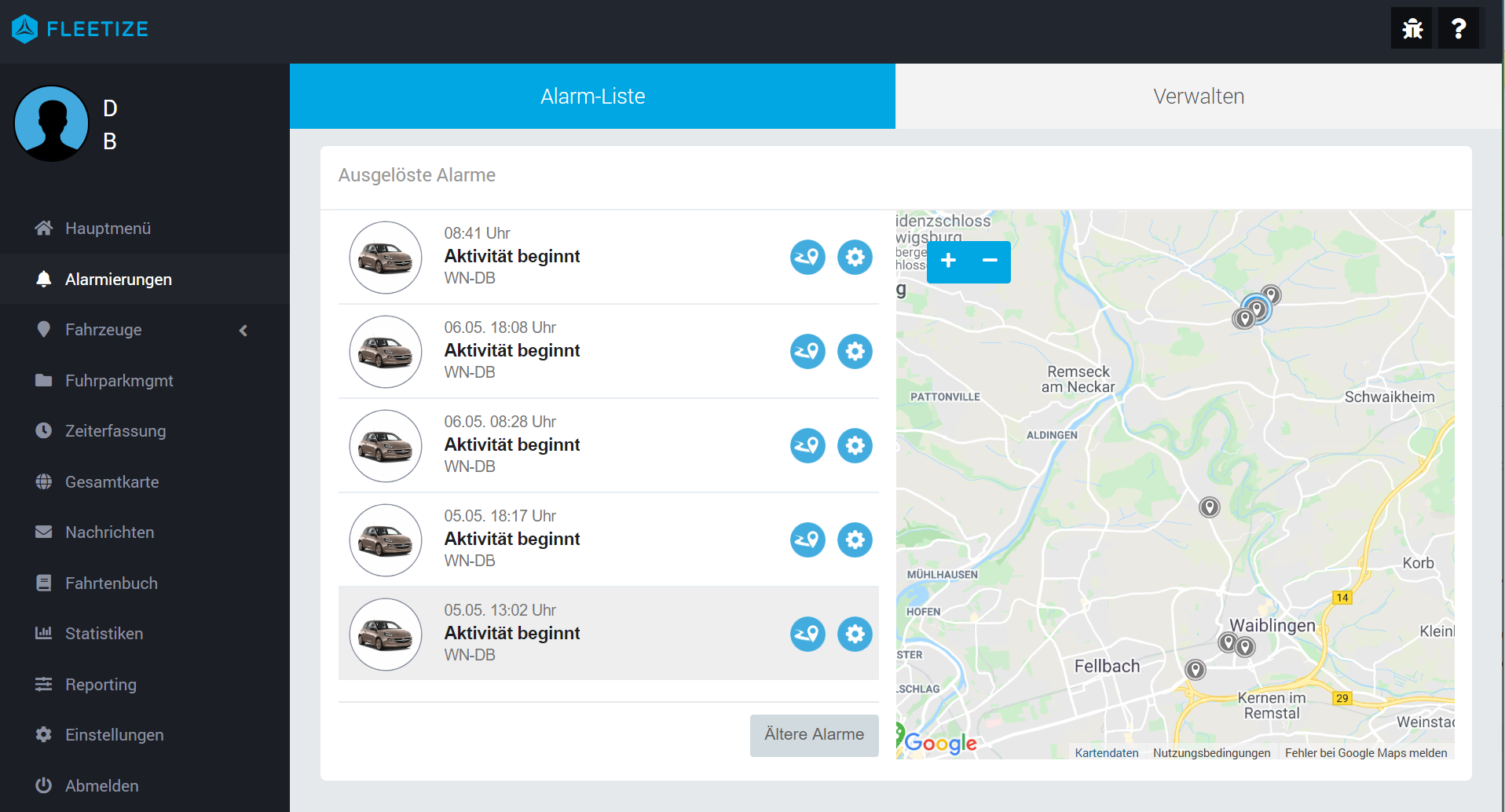Select the 06.05. 08:28 Uhr alarm title
The height and width of the screenshot is (812, 1505).
[x=511, y=444]
